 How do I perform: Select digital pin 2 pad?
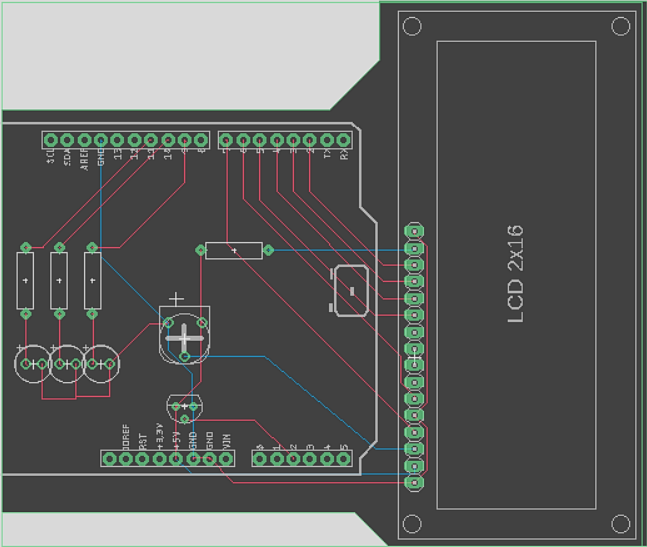310,140
